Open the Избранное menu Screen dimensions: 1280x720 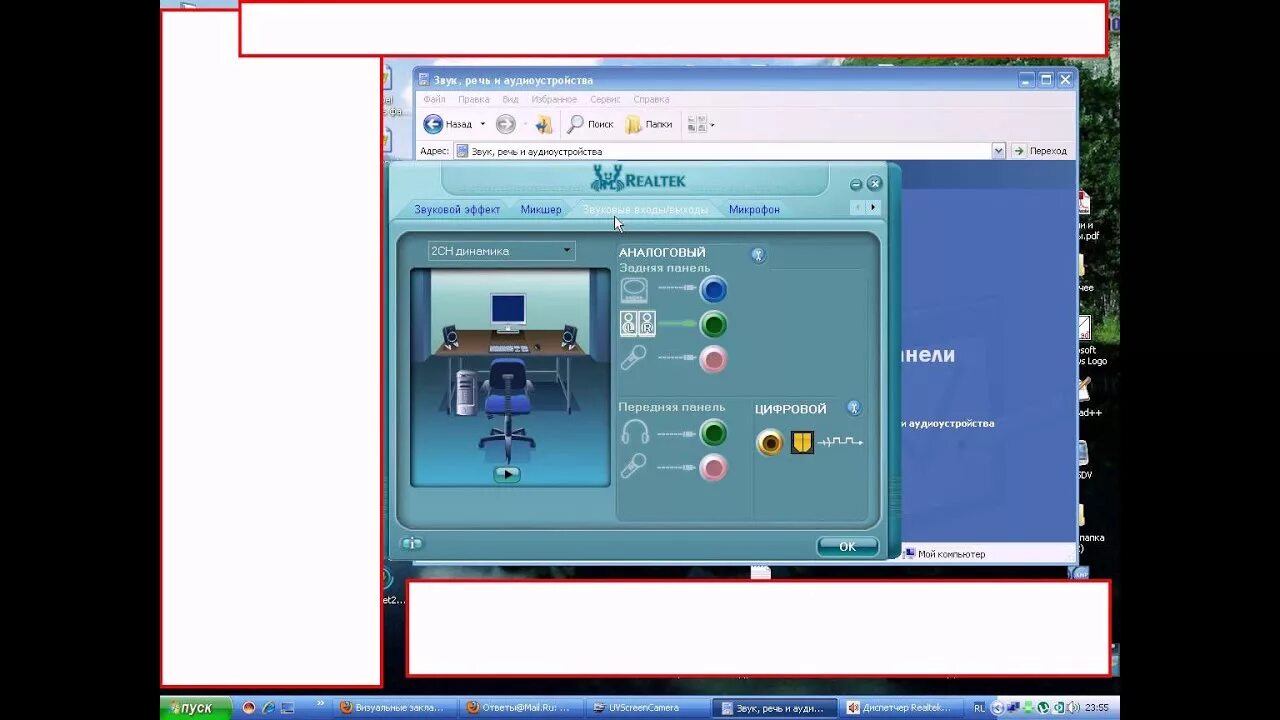point(554,99)
